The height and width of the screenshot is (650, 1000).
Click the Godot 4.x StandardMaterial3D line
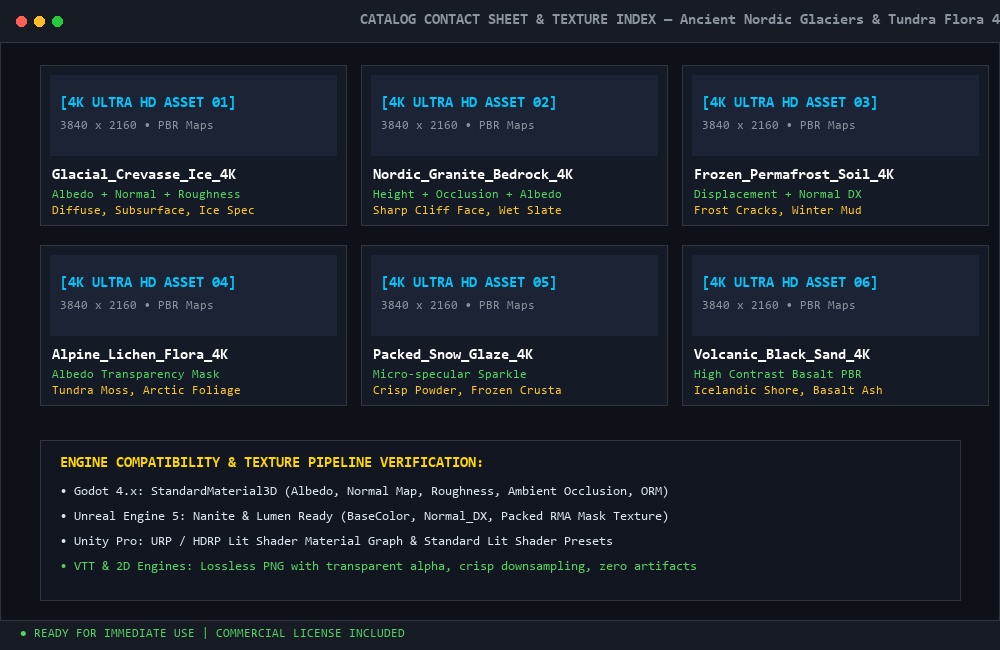click(x=365, y=491)
